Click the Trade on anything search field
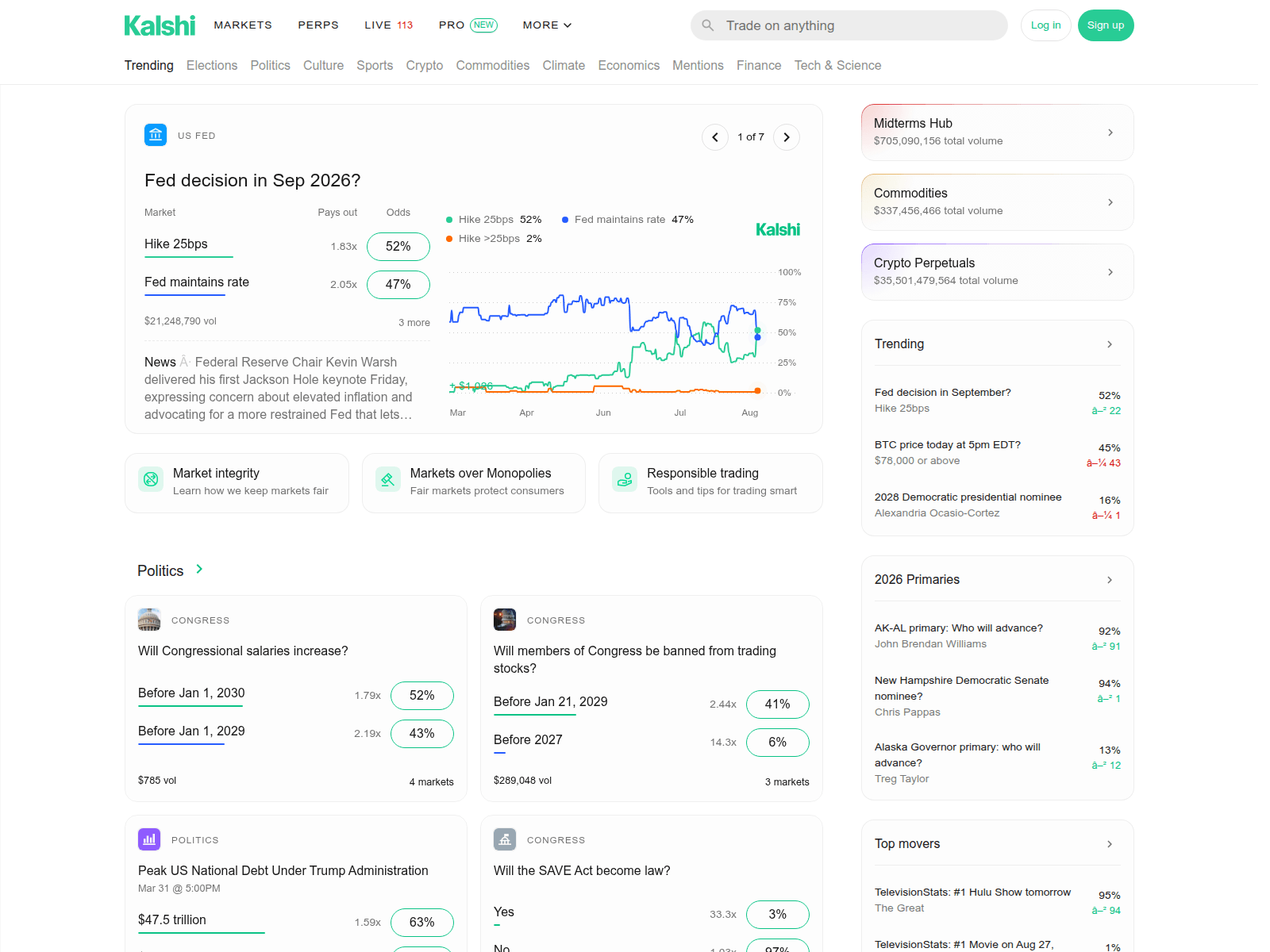 click(x=849, y=25)
